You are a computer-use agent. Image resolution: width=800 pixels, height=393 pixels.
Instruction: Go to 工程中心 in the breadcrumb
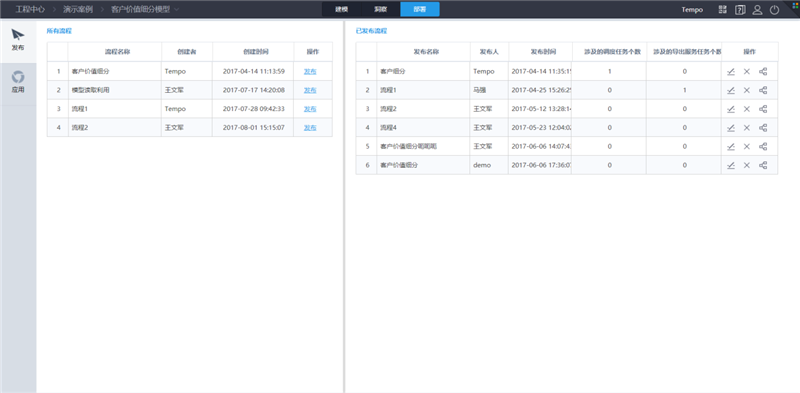tap(30, 10)
